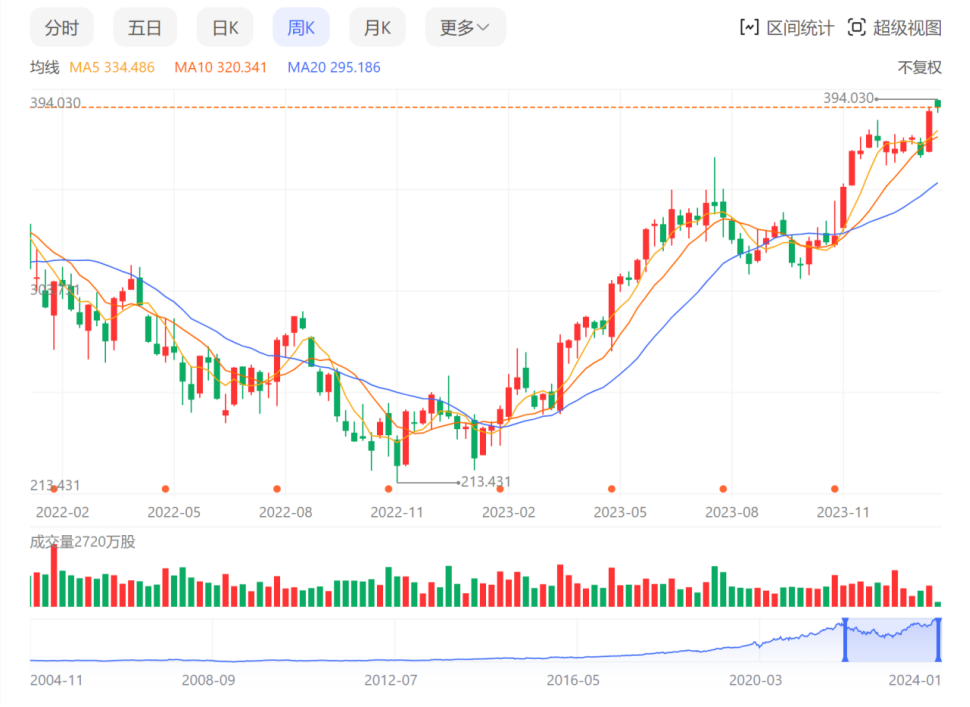970x707 pixels.
Task: Click the left handle of range slider
Action: pos(845,640)
